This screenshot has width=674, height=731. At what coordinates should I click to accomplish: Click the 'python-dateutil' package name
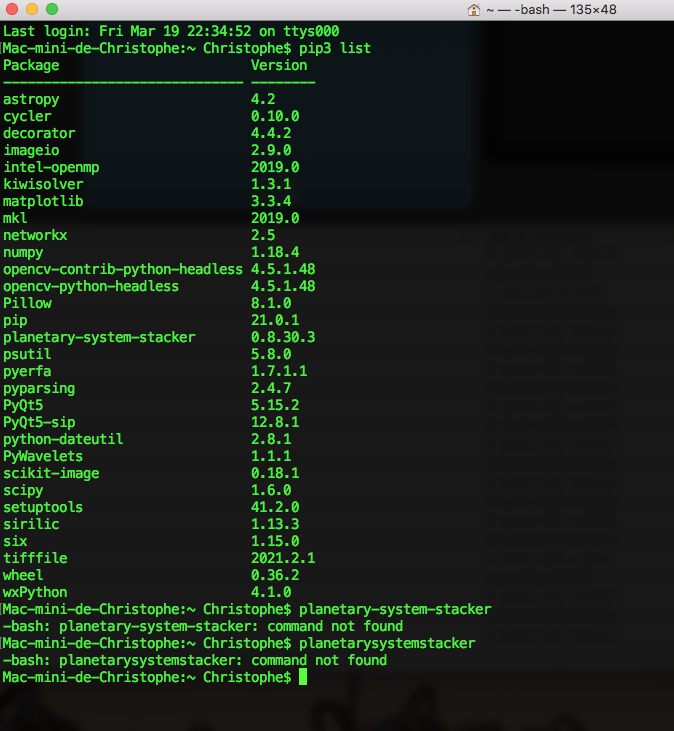coord(63,439)
